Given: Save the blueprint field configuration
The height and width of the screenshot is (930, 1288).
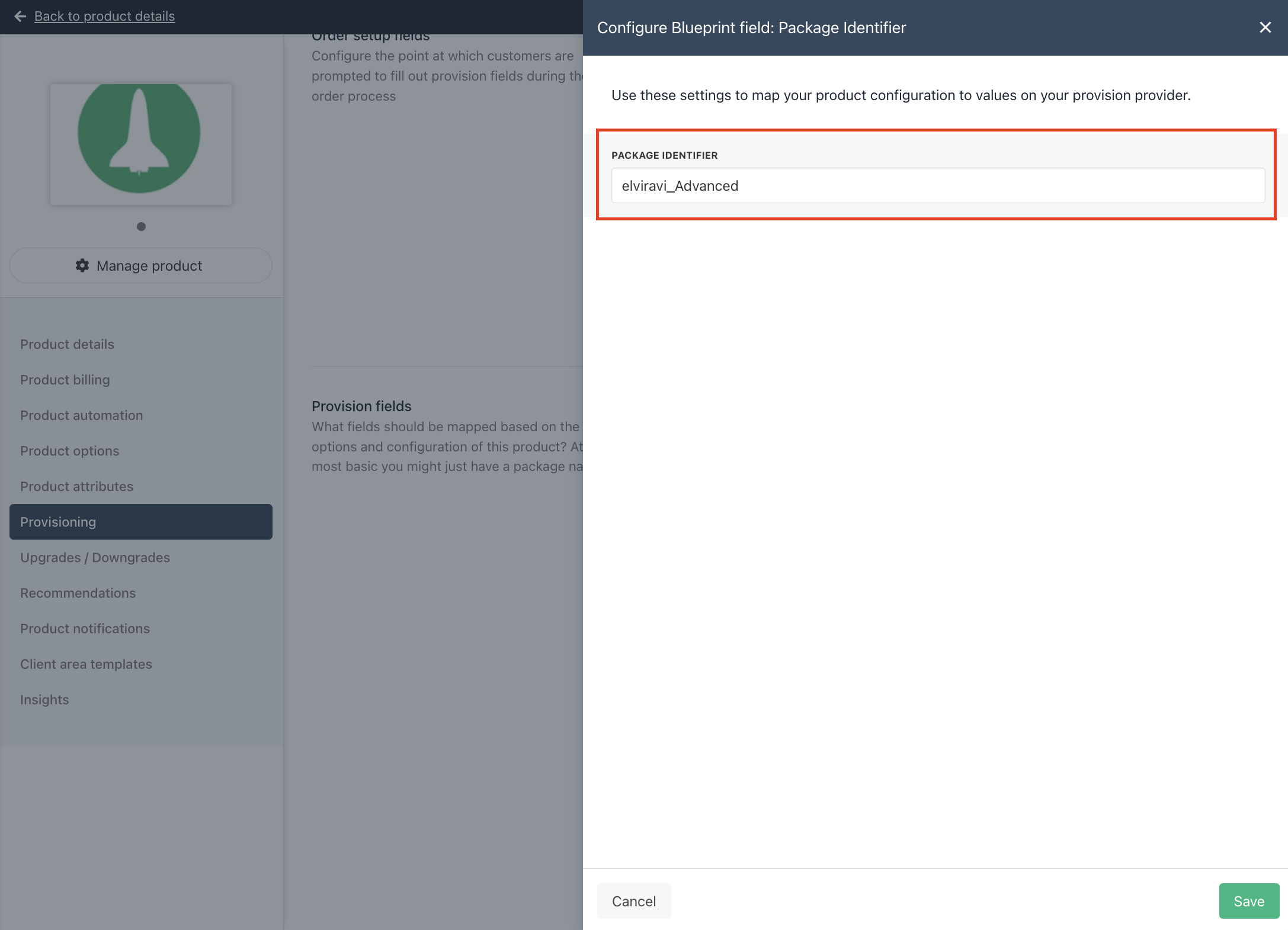Looking at the screenshot, I should pyautogui.click(x=1248, y=901).
